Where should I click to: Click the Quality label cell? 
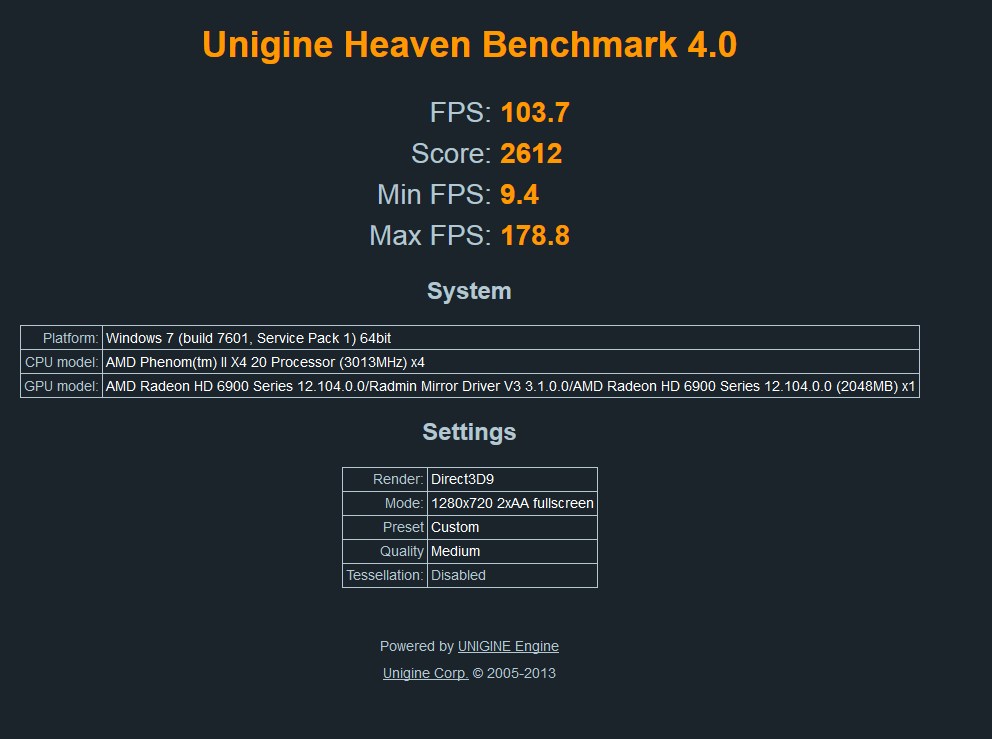(385, 552)
